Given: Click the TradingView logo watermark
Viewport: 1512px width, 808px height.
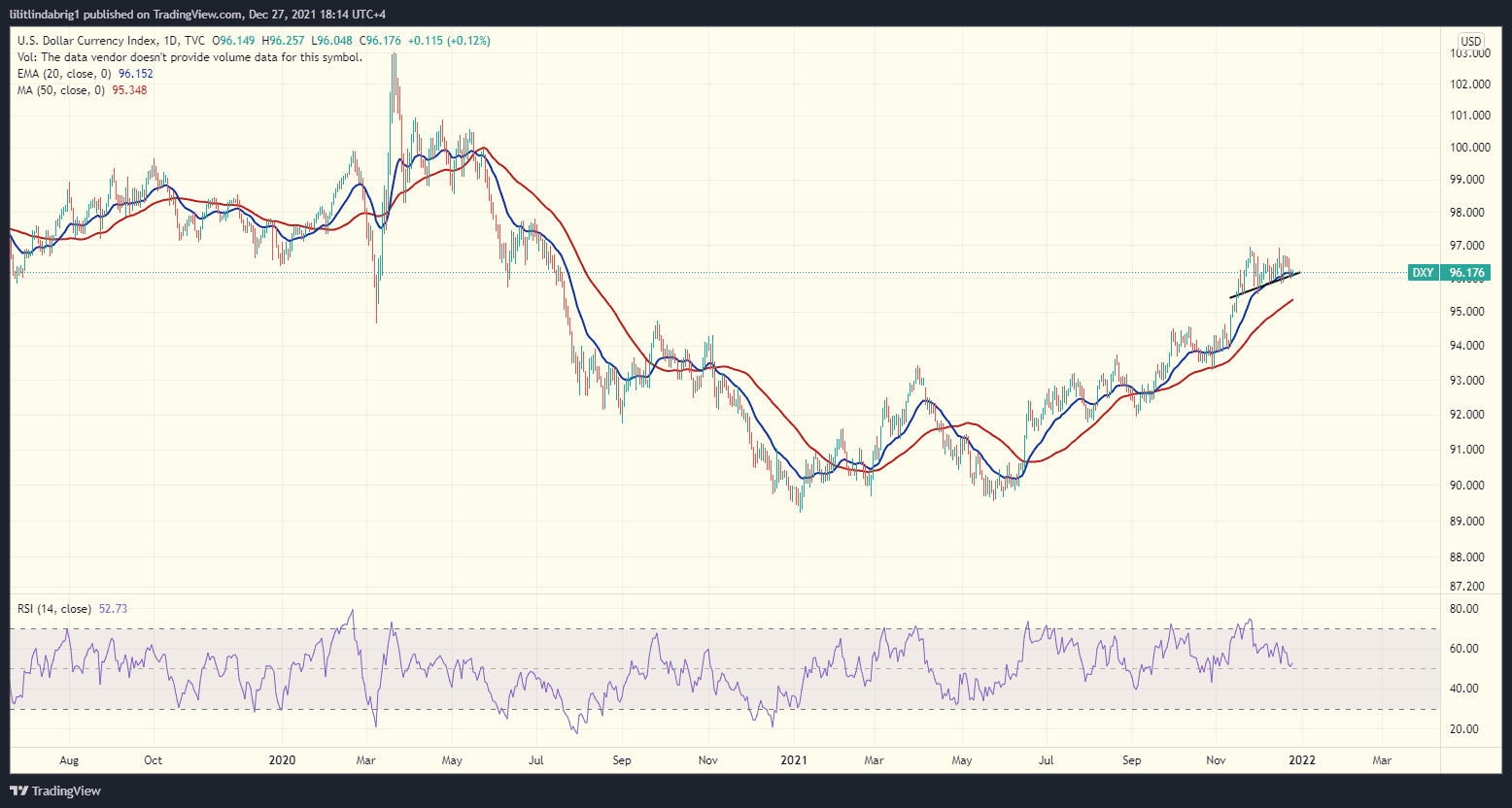Looking at the screenshot, I should [53, 791].
